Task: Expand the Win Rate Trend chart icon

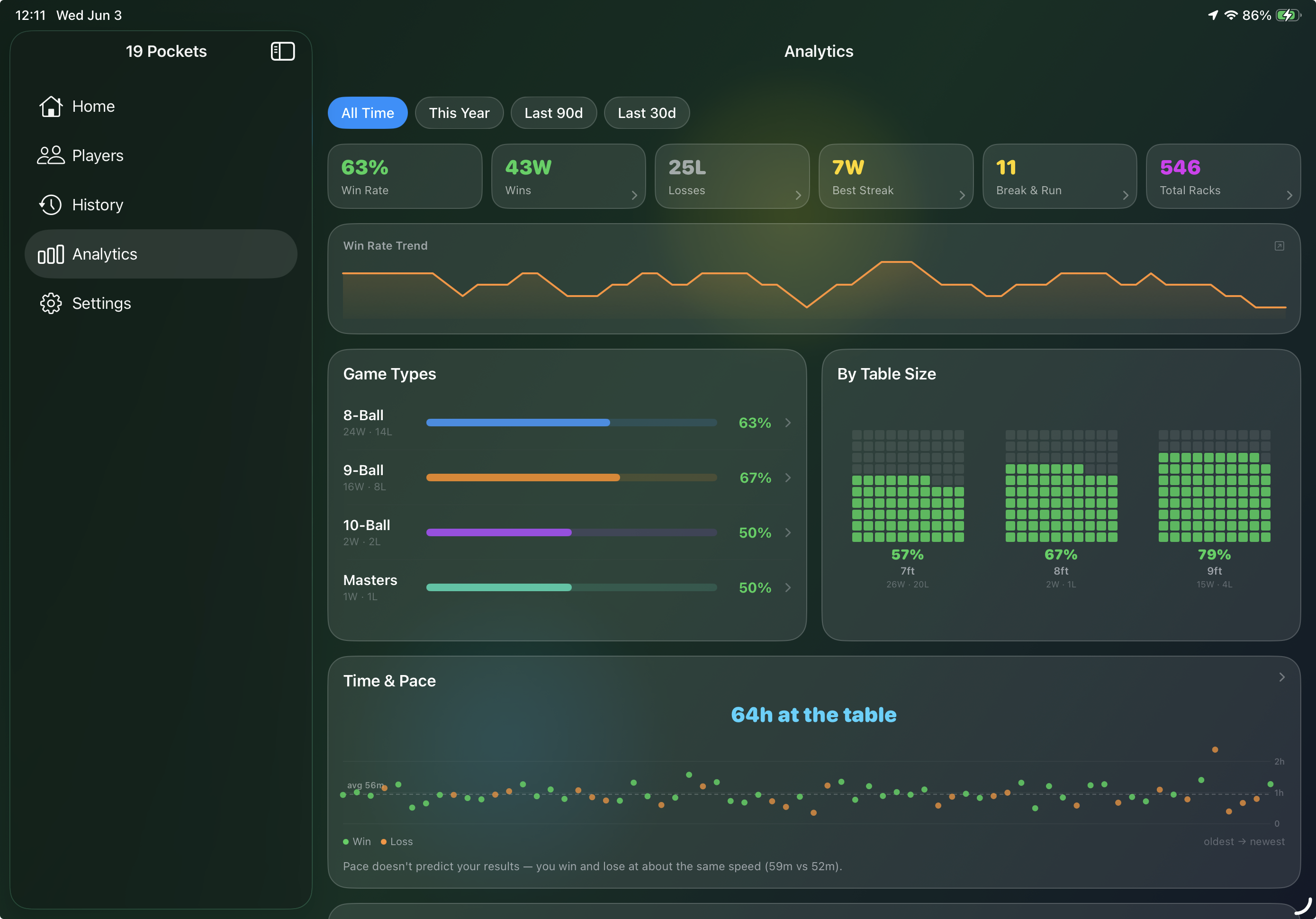Action: 1279,246
